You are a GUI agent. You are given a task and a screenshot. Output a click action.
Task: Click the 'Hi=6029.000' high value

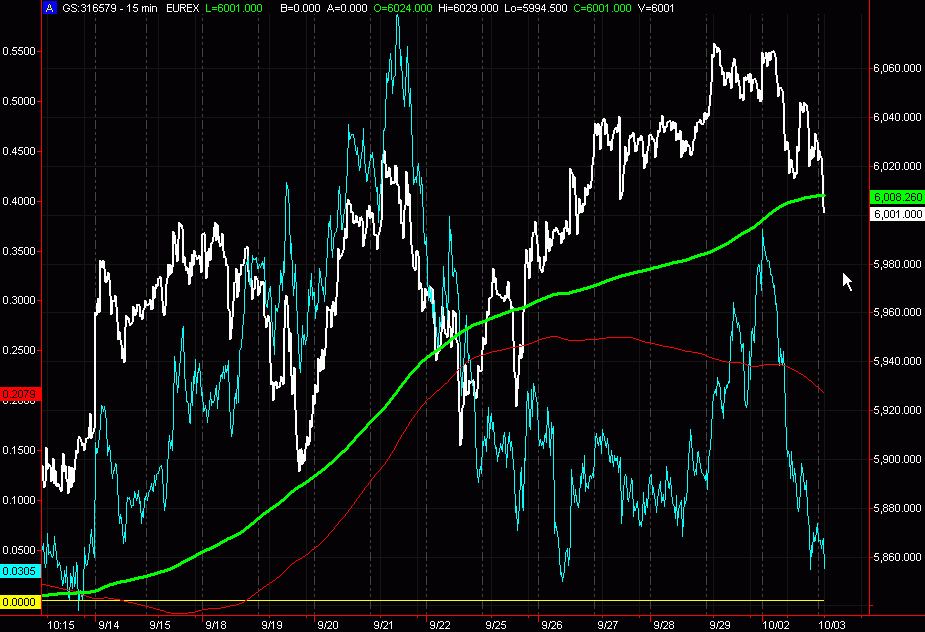coord(470,8)
